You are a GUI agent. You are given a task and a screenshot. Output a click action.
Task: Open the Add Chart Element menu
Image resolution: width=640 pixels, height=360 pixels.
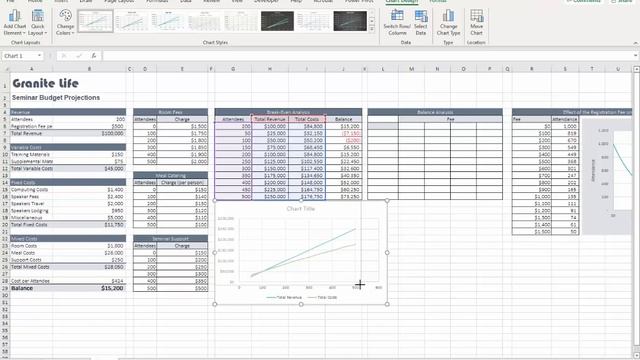[14, 22]
